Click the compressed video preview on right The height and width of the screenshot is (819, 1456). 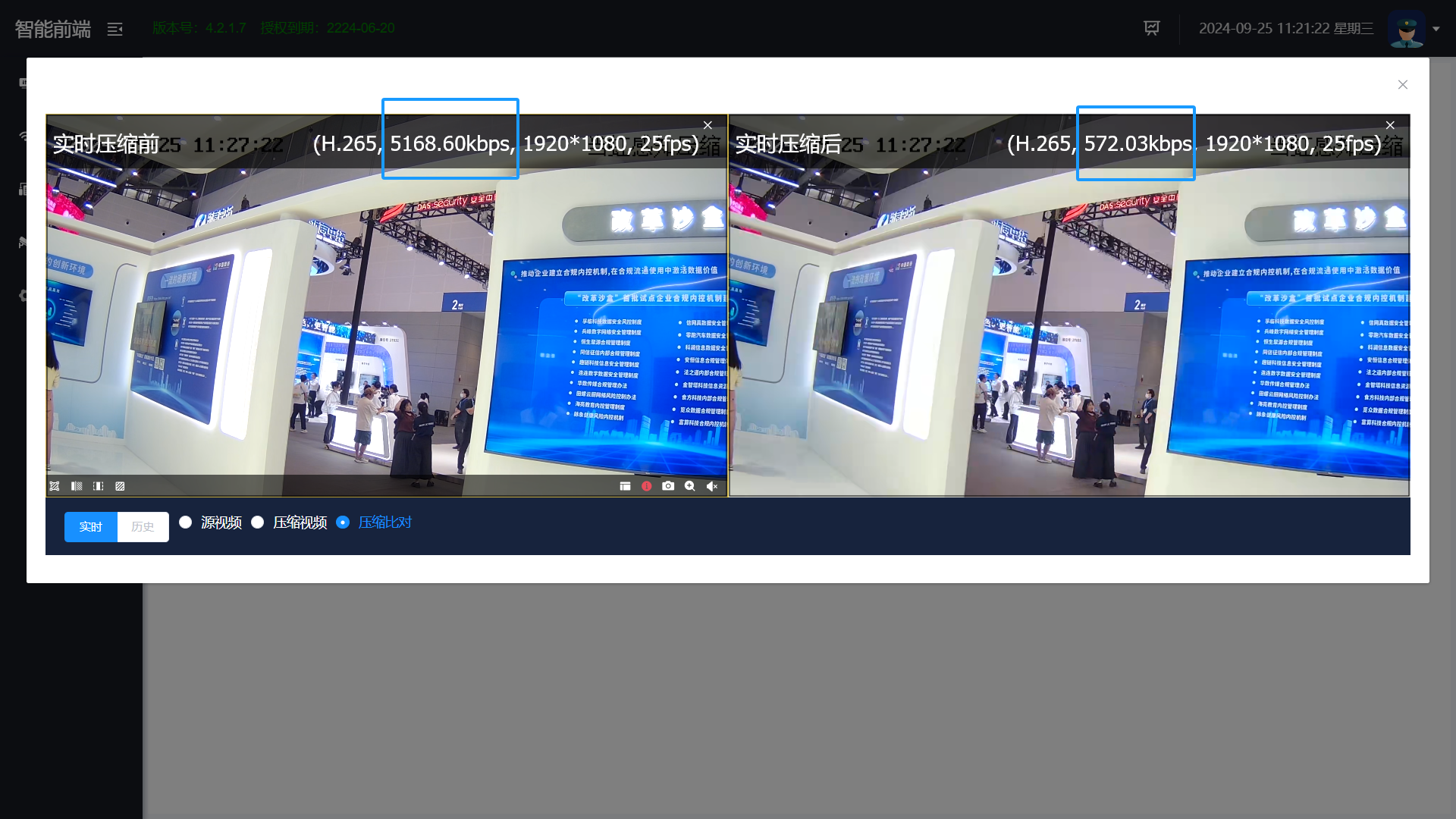[1069, 326]
